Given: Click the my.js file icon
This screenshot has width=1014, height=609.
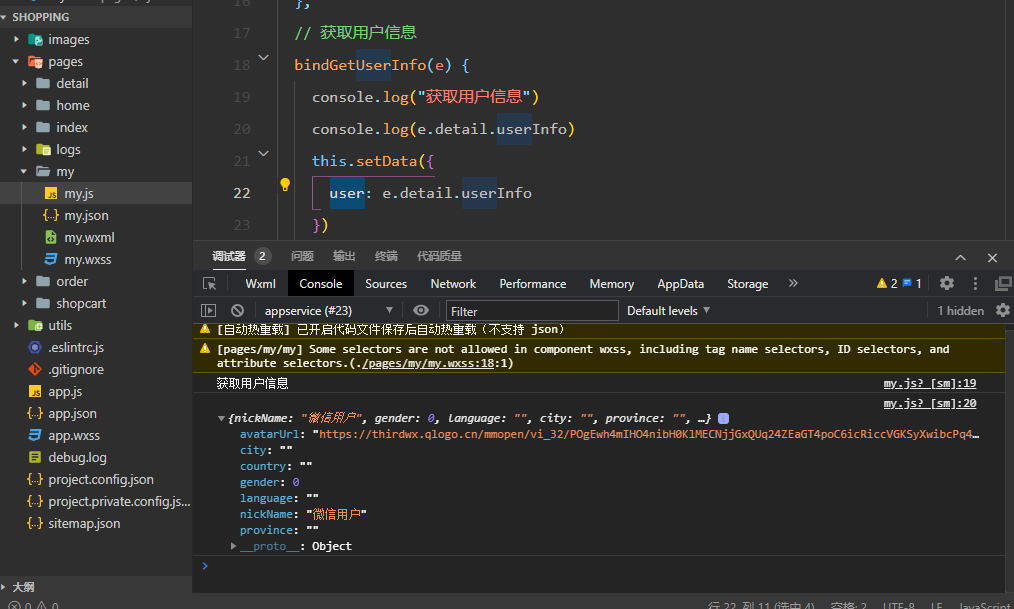Looking at the screenshot, I should [51, 193].
